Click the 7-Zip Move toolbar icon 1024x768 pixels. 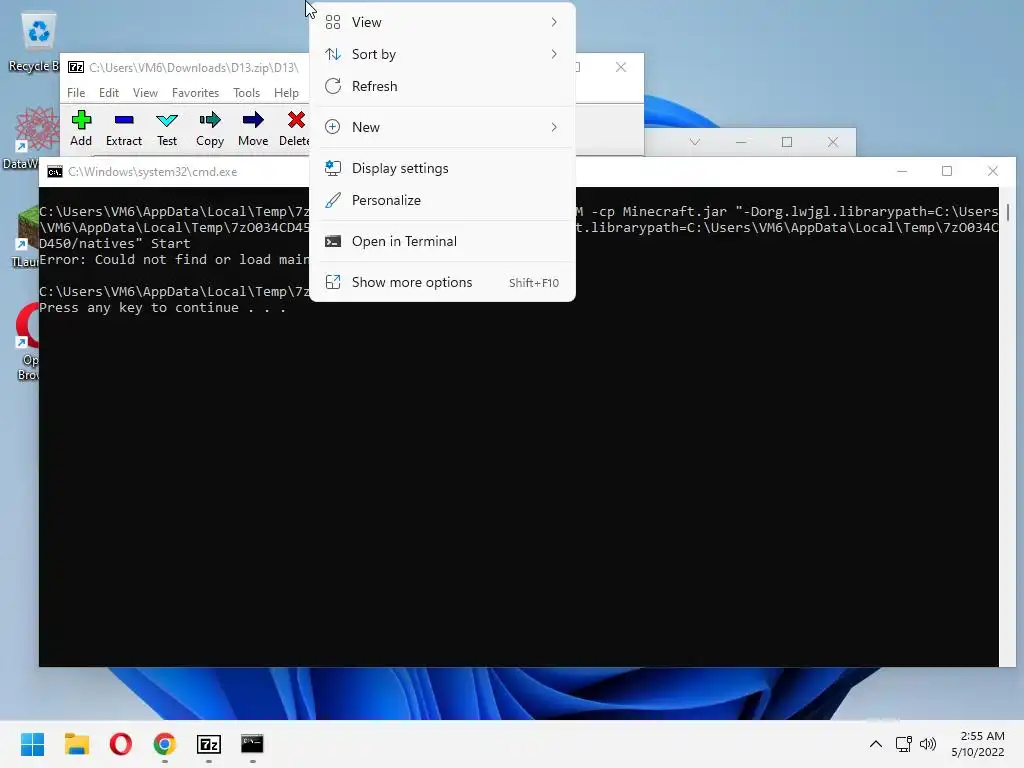[x=253, y=120]
